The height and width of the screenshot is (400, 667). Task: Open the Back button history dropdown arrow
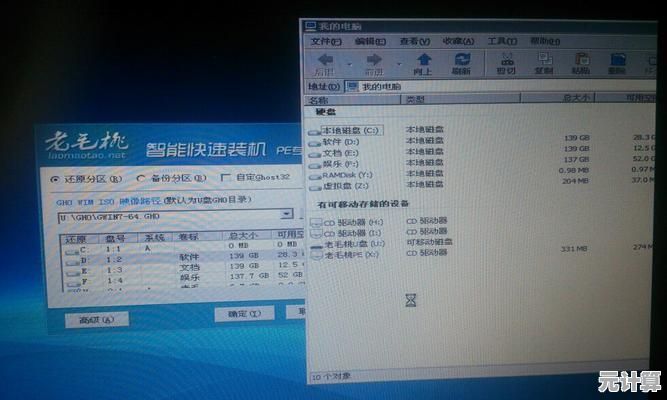(350, 64)
